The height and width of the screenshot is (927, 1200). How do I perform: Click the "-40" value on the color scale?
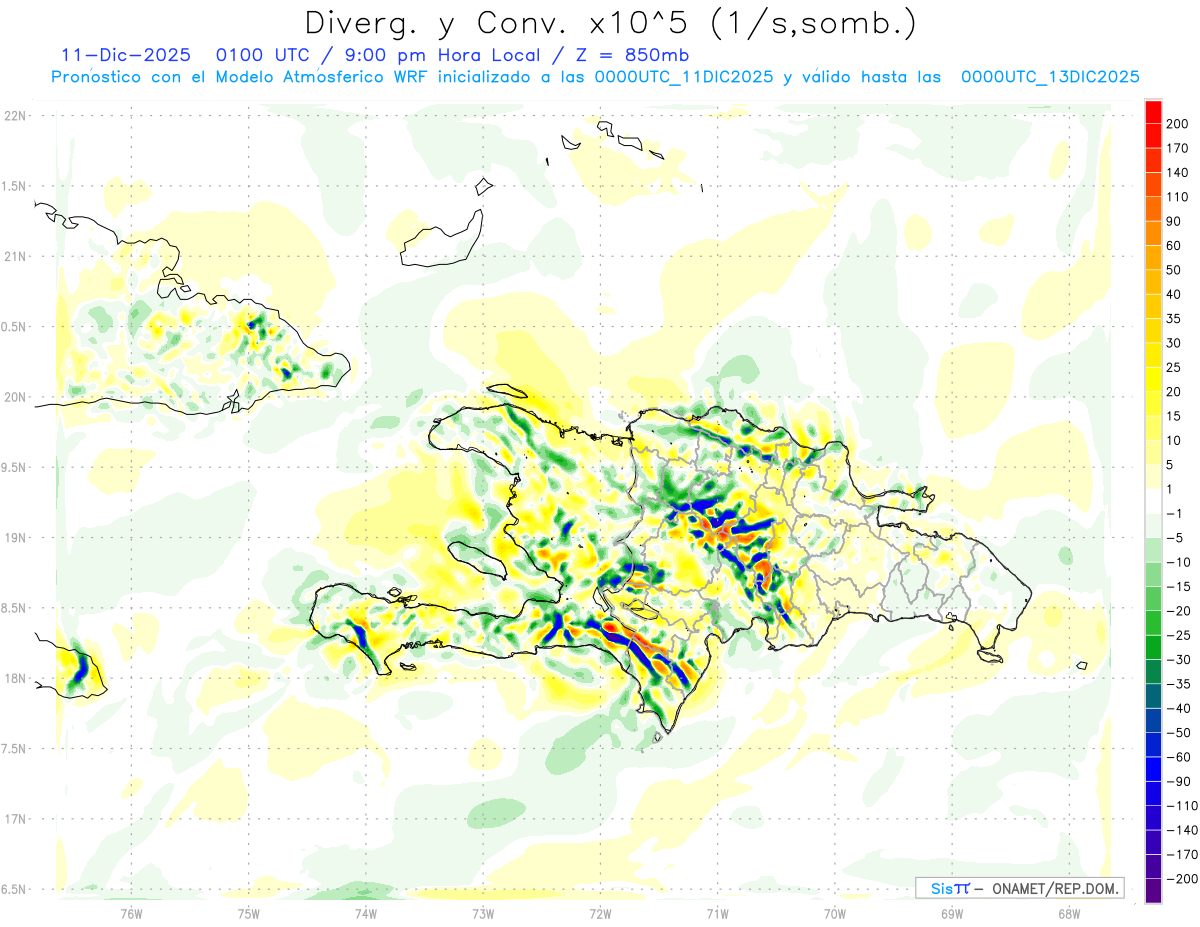[x=1178, y=708]
